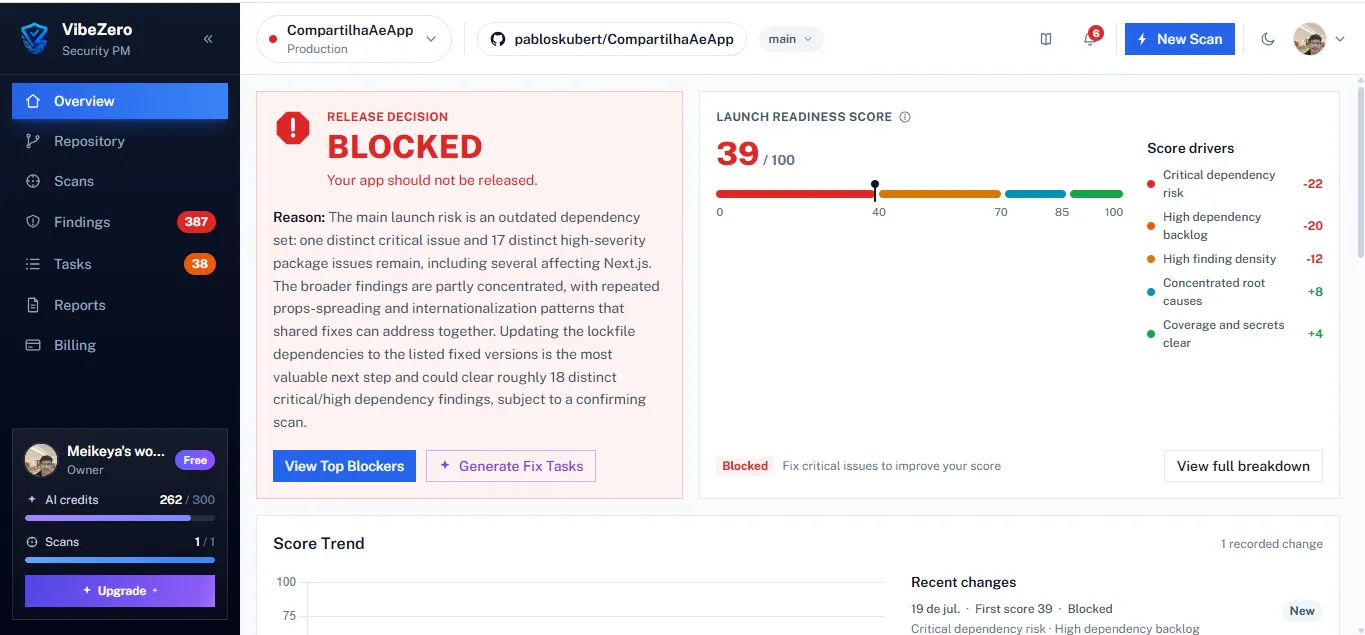Click the View Top Blockers button
This screenshot has width=1365, height=635.
pos(344,466)
